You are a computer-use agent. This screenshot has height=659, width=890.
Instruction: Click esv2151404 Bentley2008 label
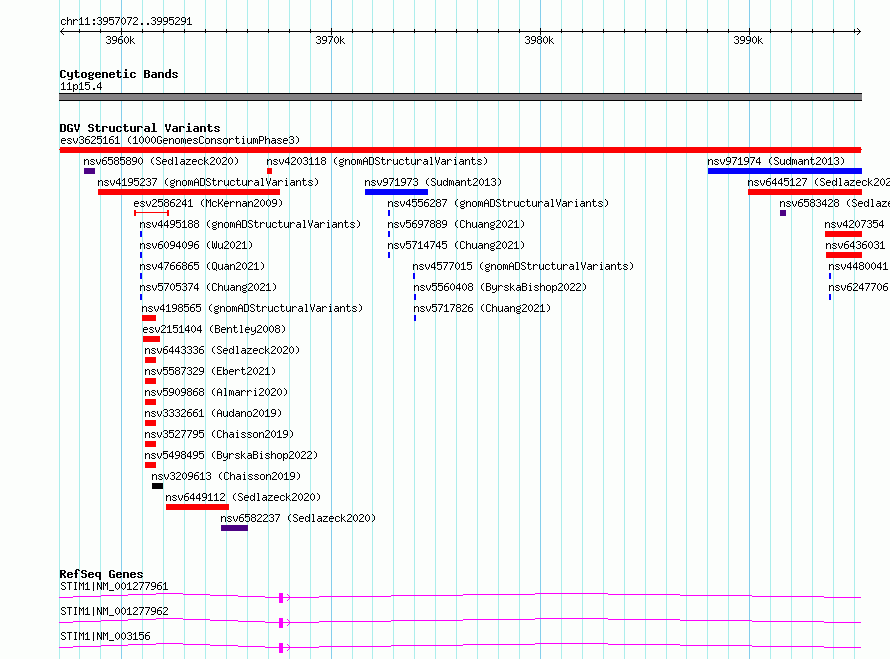tap(215, 329)
